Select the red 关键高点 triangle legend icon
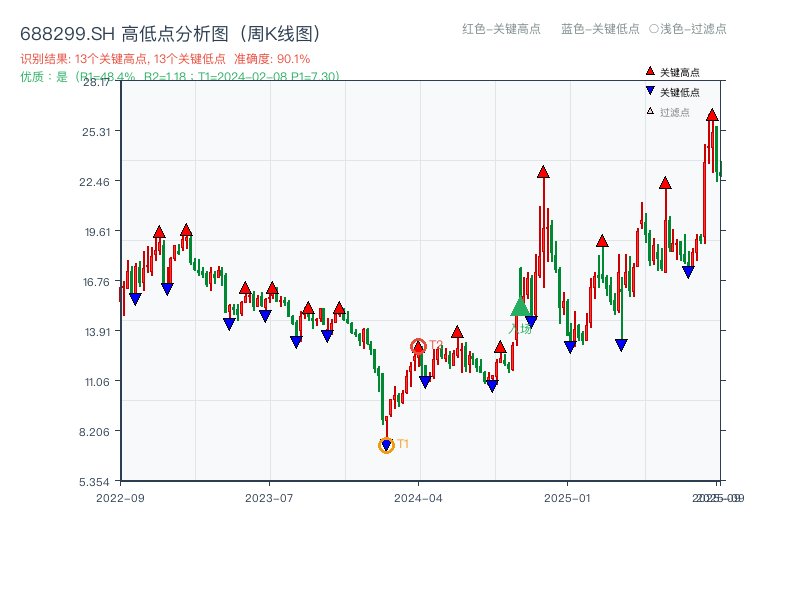The height and width of the screenshot is (600, 800). (x=651, y=71)
